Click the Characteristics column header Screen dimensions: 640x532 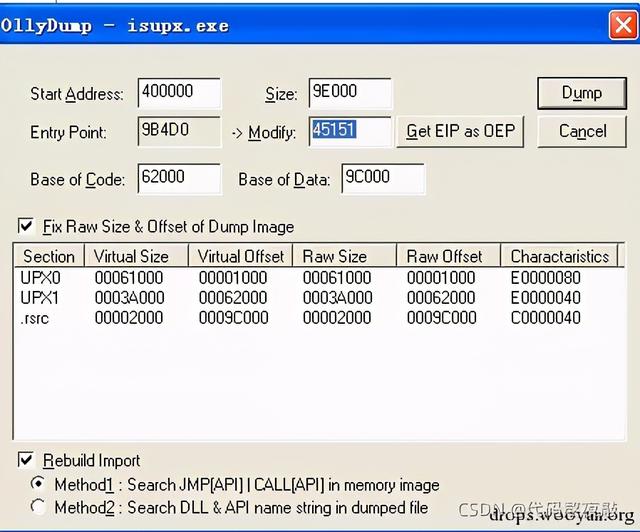click(x=560, y=256)
